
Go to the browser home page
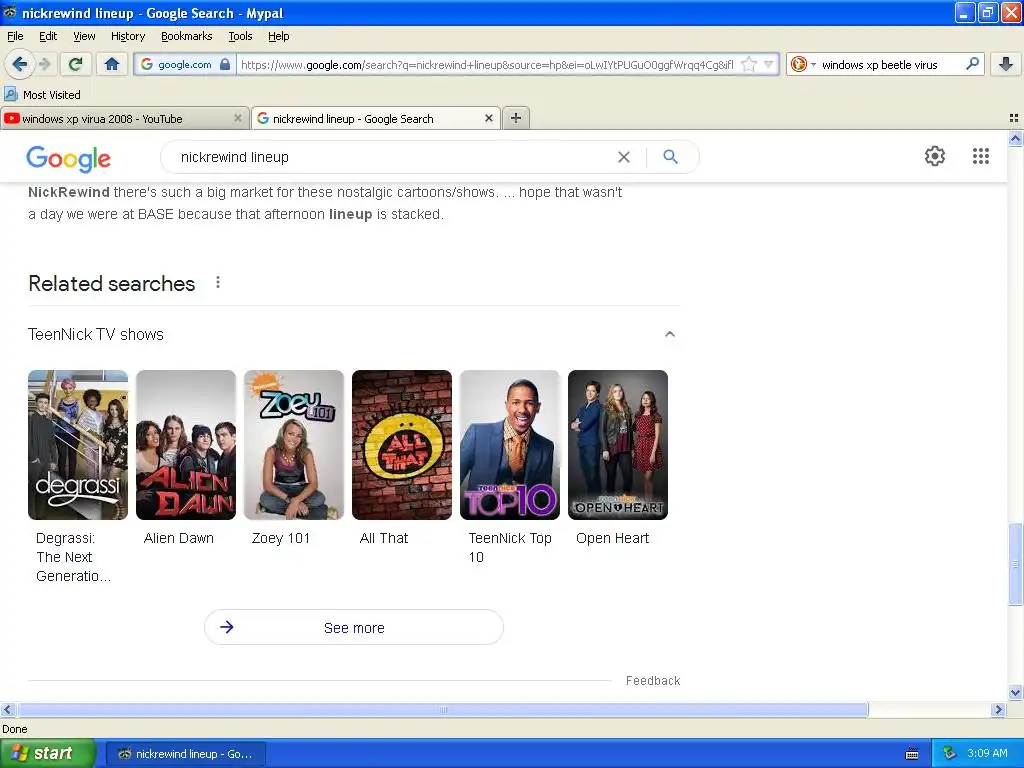[x=112, y=64]
